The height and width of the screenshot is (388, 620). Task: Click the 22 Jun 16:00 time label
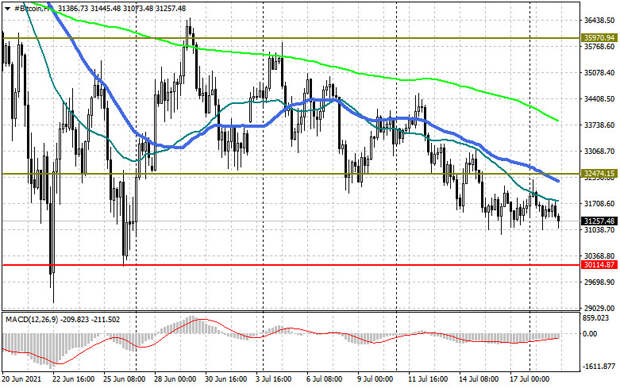click(x=74, y=379)
